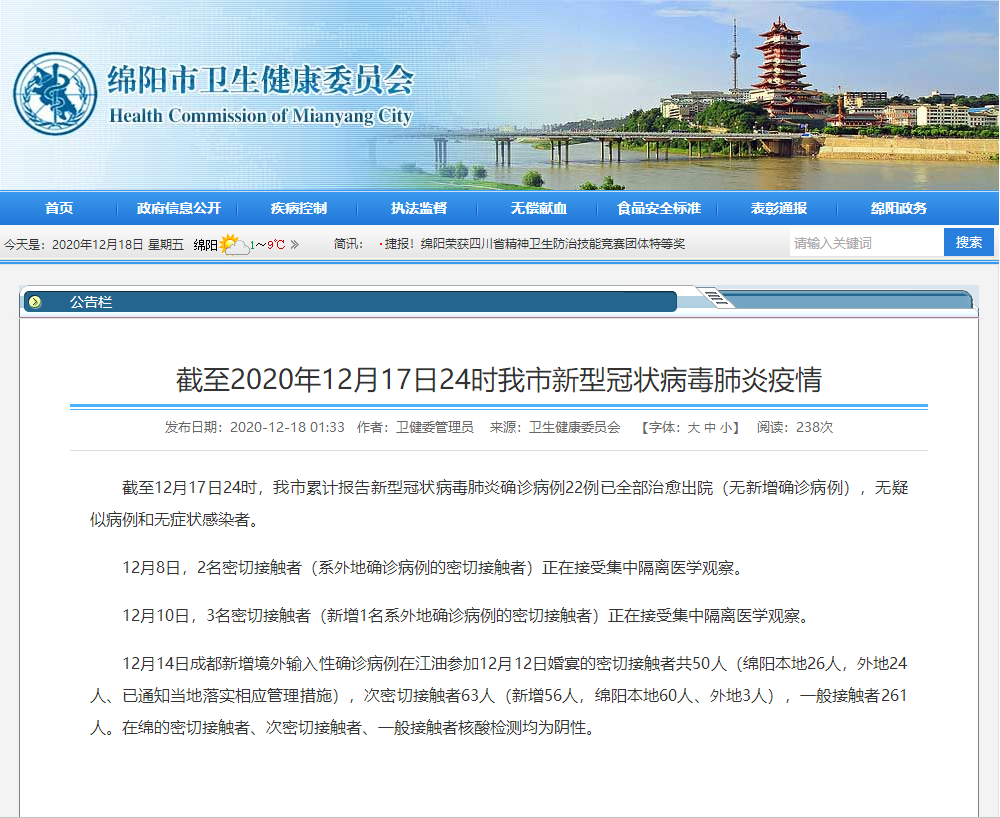Open the 表彰通报 menu item
Image resolution: width=1000 pixels, height=818 pixels.
click(x=779, y=208)
